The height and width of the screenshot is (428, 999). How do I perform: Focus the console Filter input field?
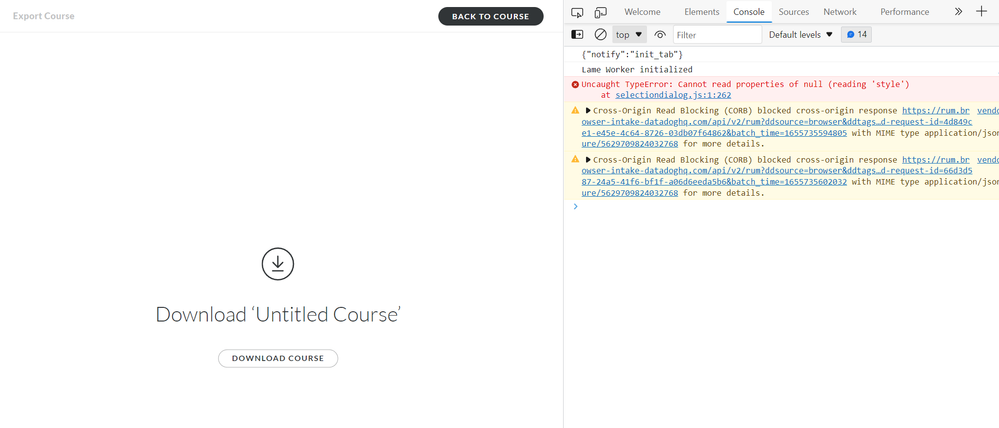(x=717, y=34)
